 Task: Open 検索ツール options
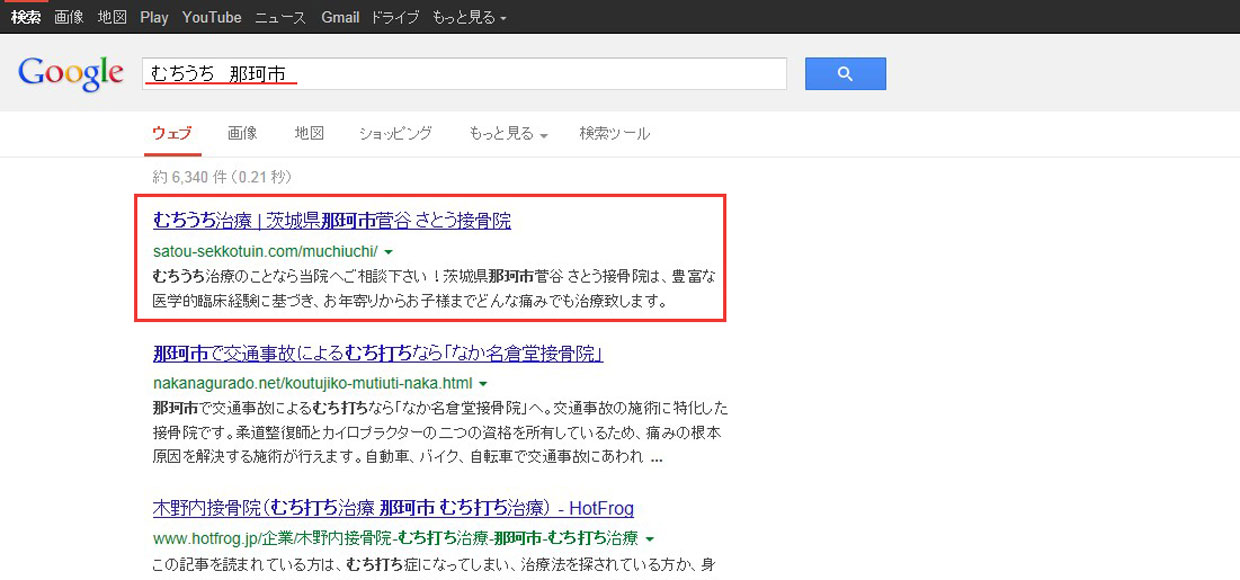(x=614, y=133)
